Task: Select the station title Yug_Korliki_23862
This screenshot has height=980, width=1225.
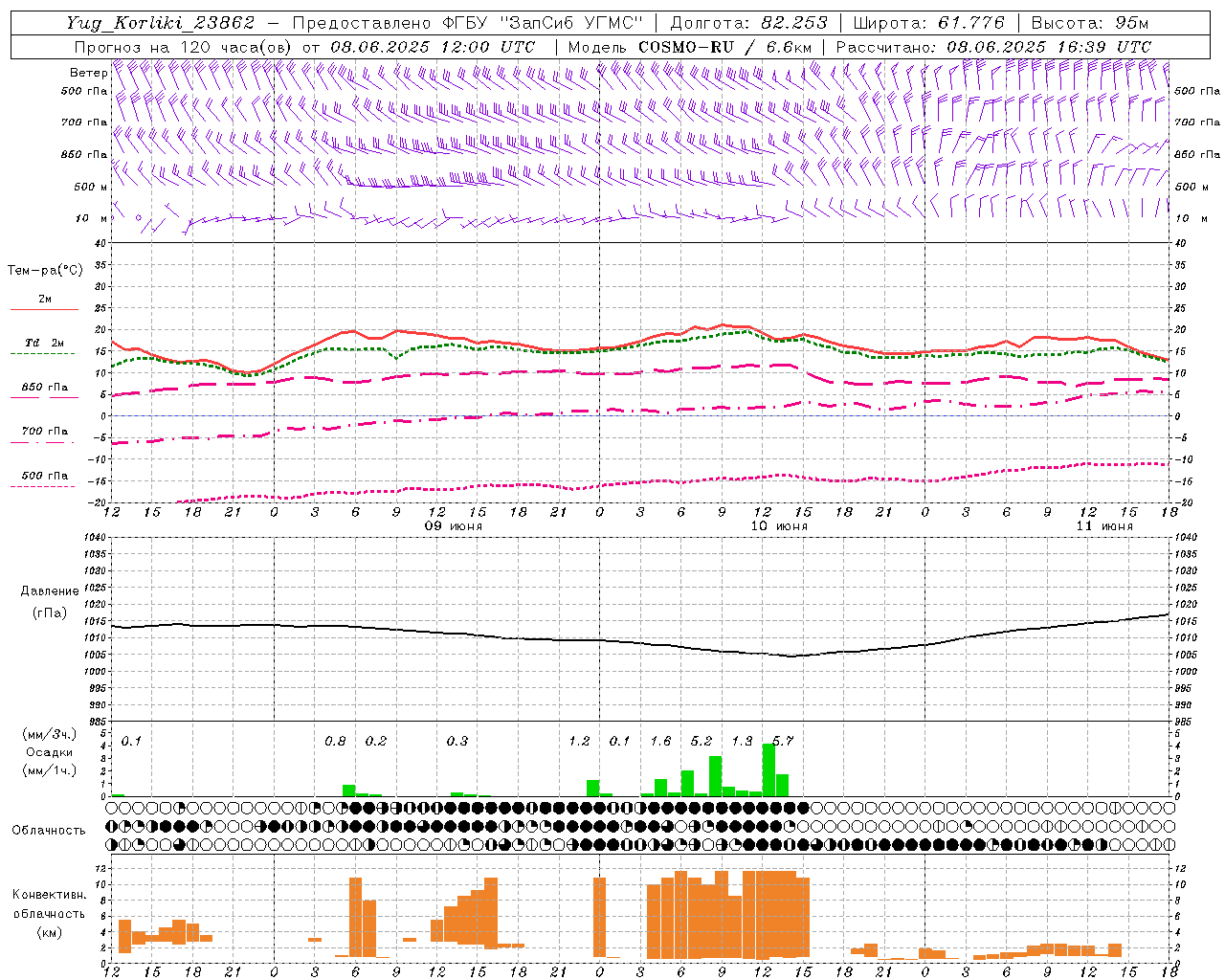Action: (161, 23)
